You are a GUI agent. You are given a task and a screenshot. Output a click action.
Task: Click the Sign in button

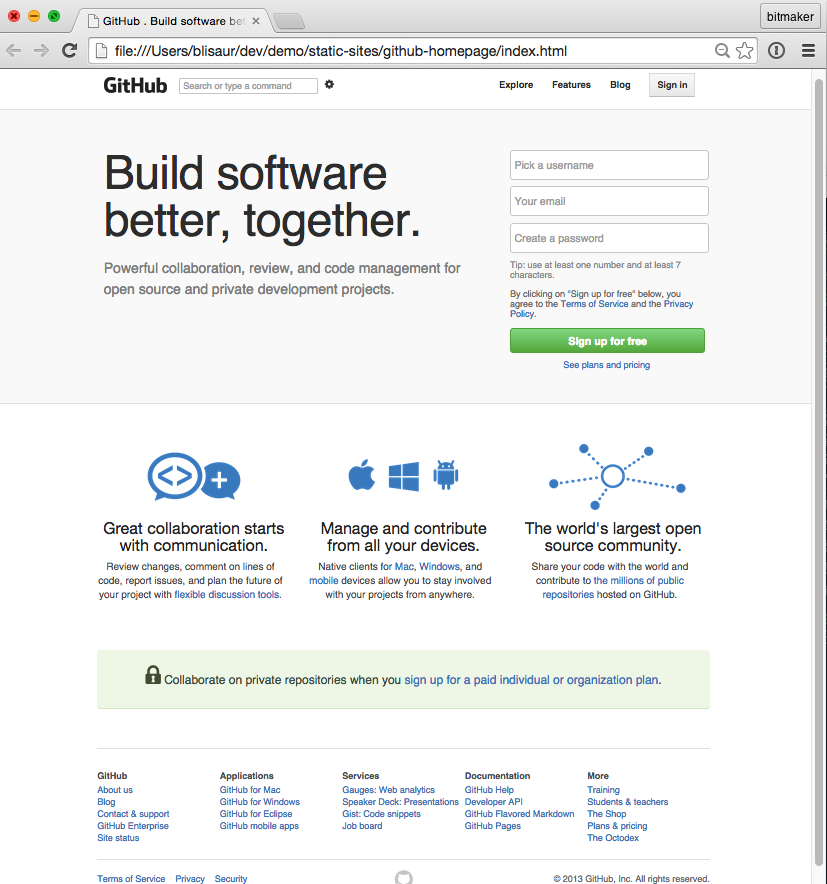[672, 85]
